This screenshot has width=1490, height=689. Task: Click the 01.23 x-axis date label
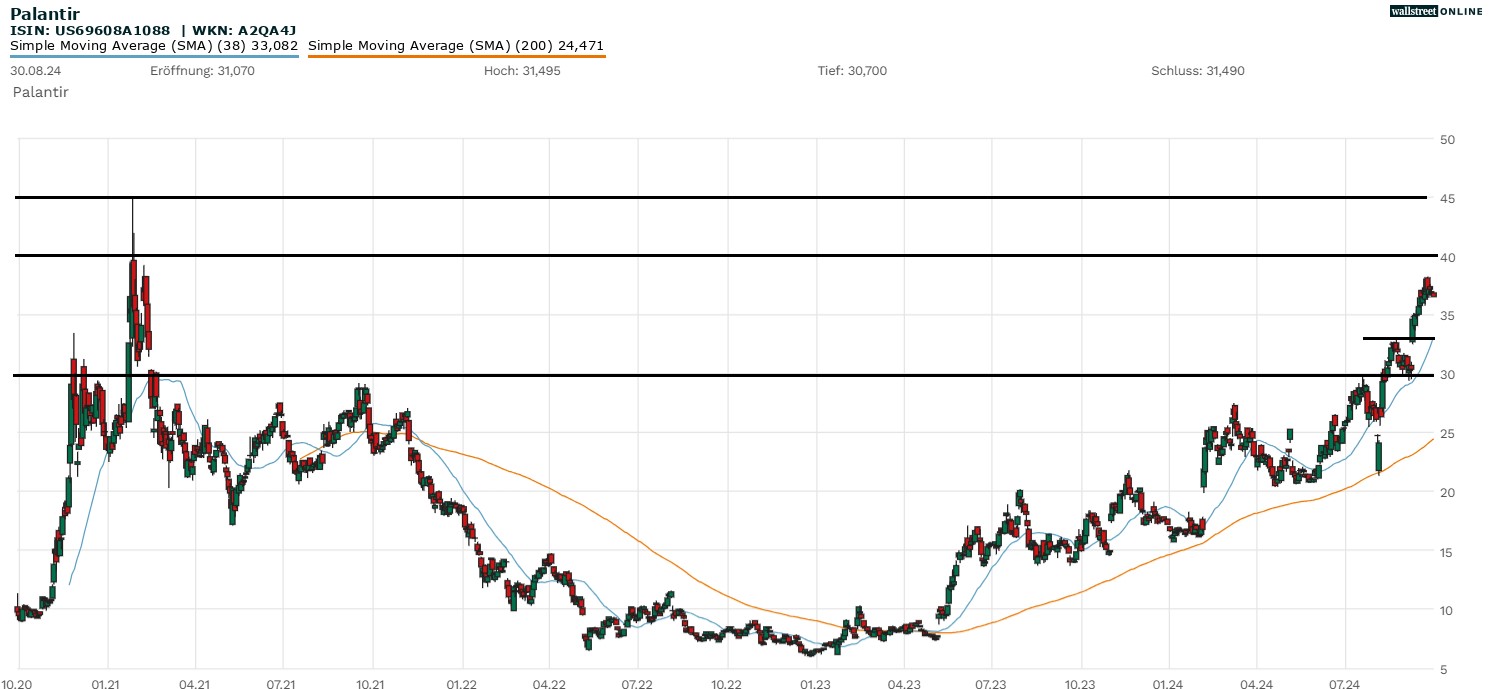816,684
